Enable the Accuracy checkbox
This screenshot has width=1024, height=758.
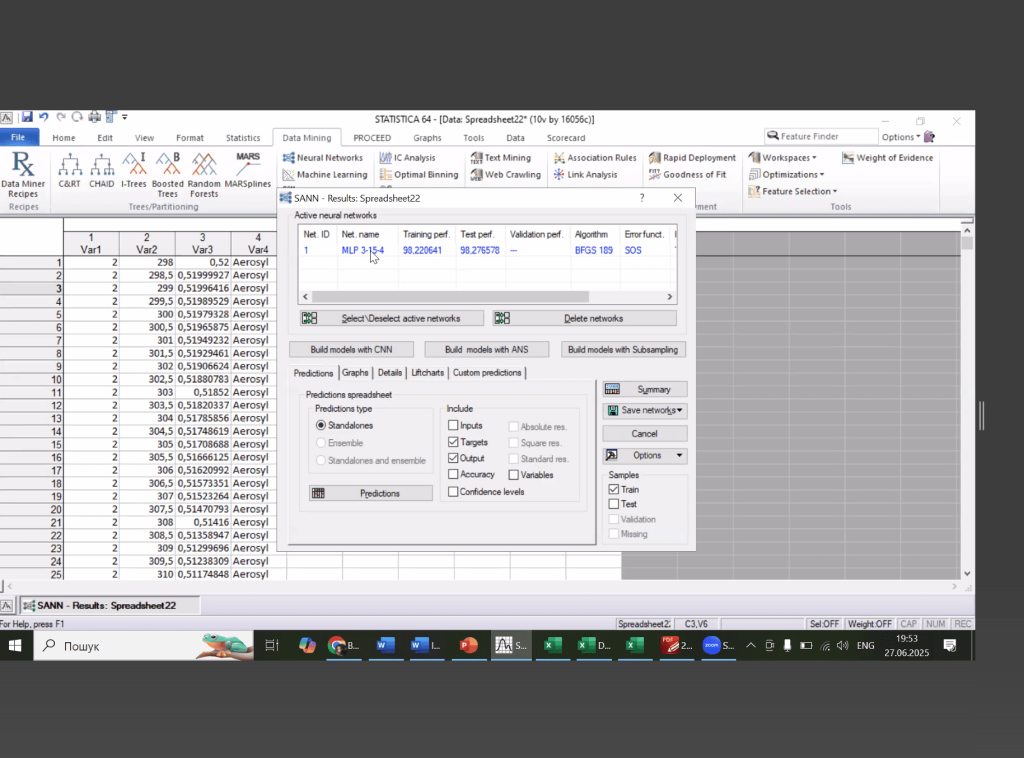tap(453, 475)
